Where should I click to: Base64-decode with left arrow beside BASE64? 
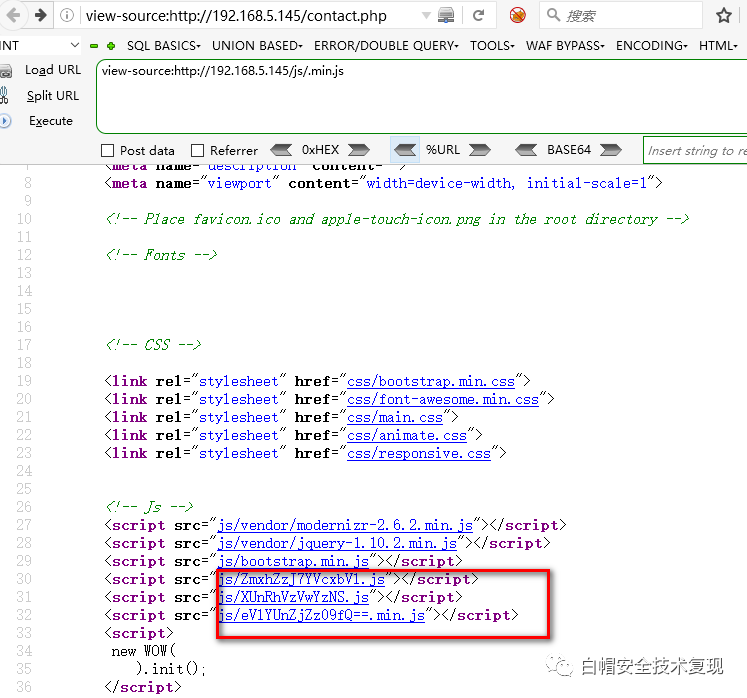pos(526,150)
